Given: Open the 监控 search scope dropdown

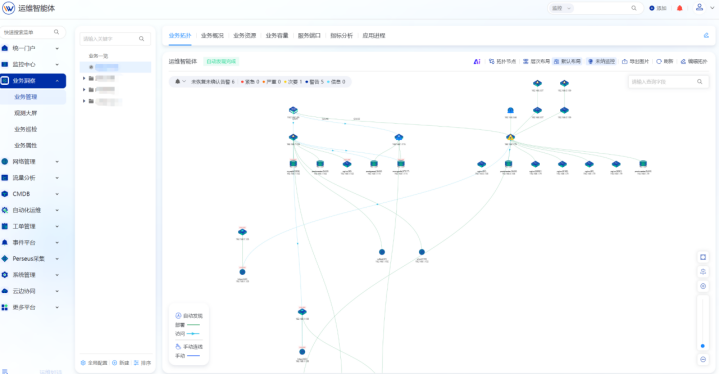Looking at the screenshot, I should 561,8.
